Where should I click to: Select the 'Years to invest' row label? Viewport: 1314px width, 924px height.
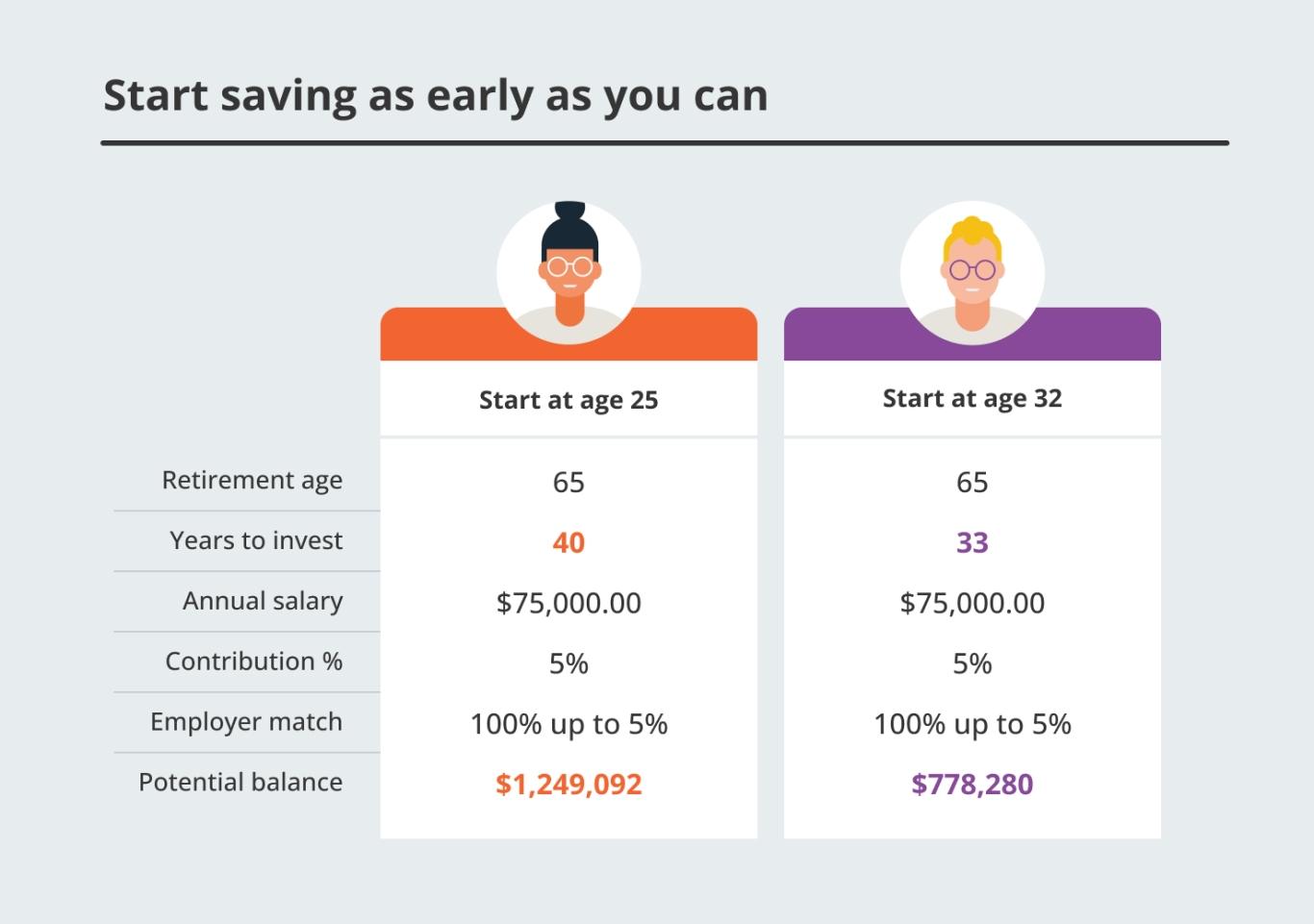click(x=256, y=540)
